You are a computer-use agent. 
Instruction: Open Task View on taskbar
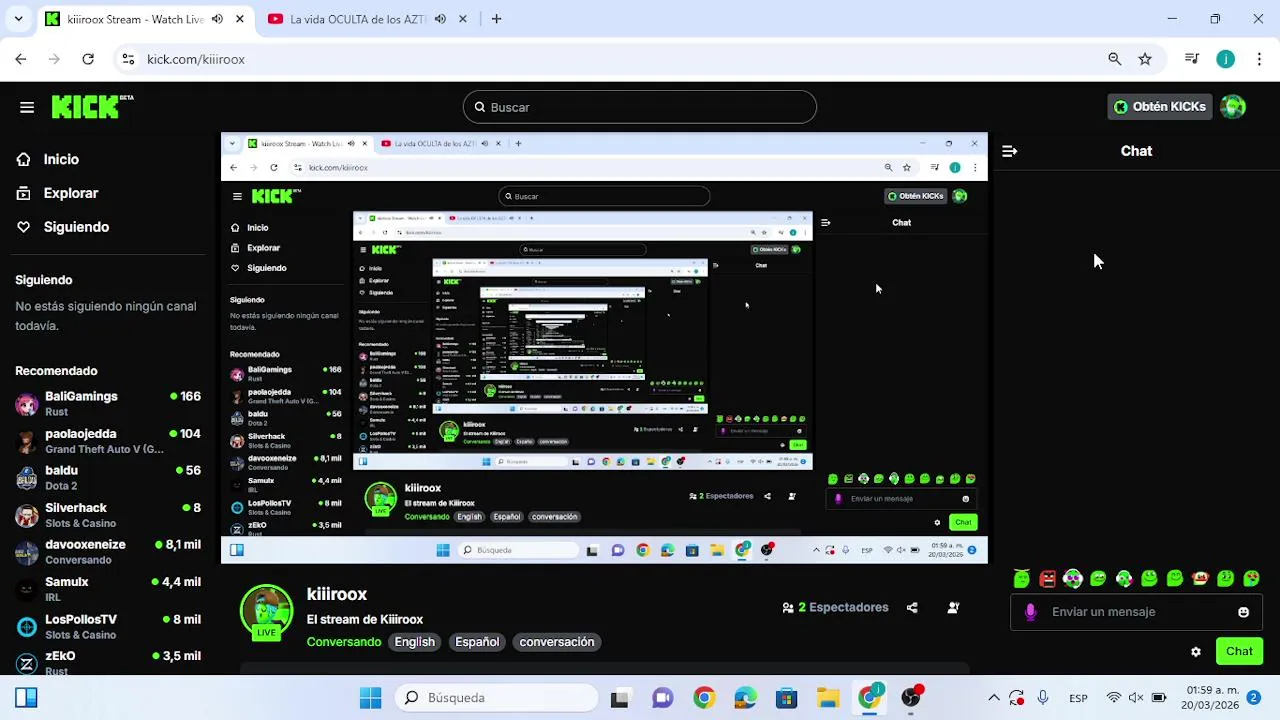[620, 698]
